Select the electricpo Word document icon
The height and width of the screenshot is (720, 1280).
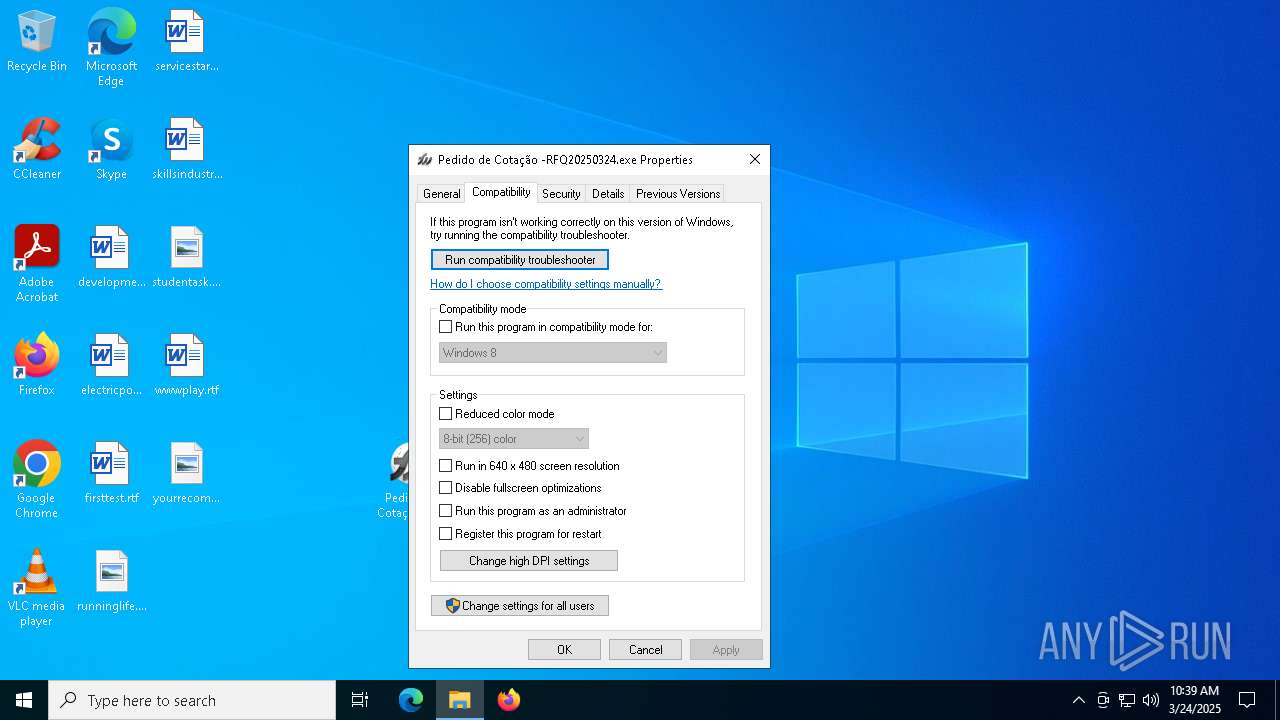tap(111, 366)
